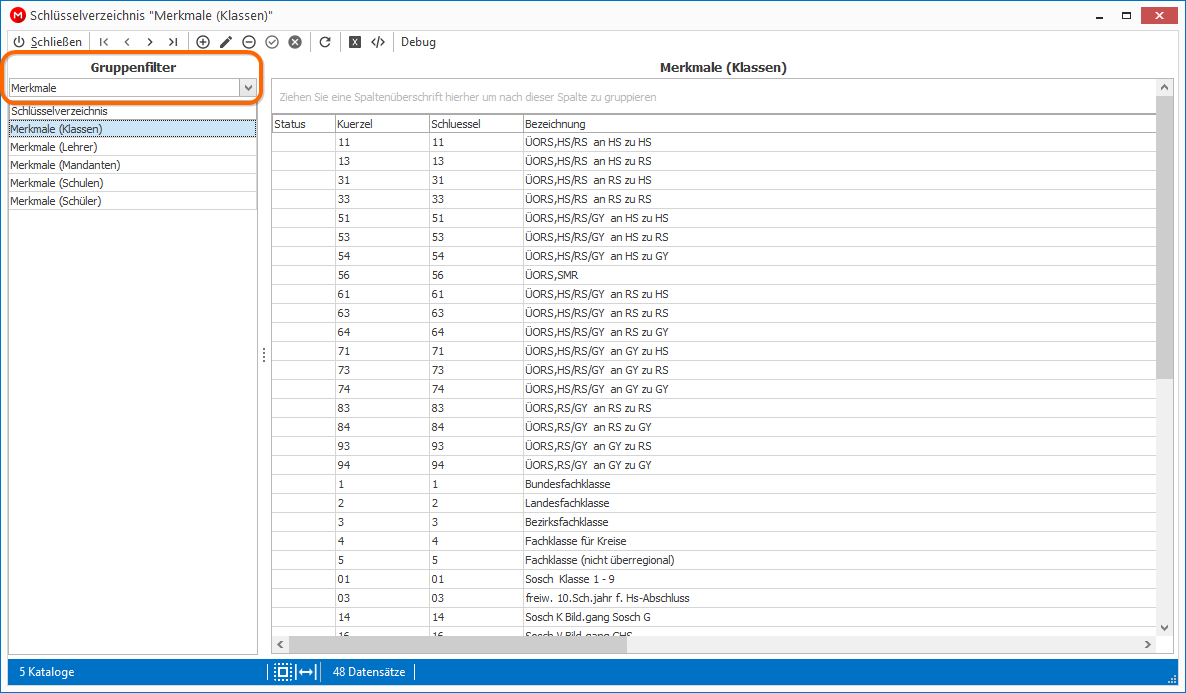Click the group-by-column drop area
The height and width of the screenshot is (693, 1186).
click(x=714, y=97)
